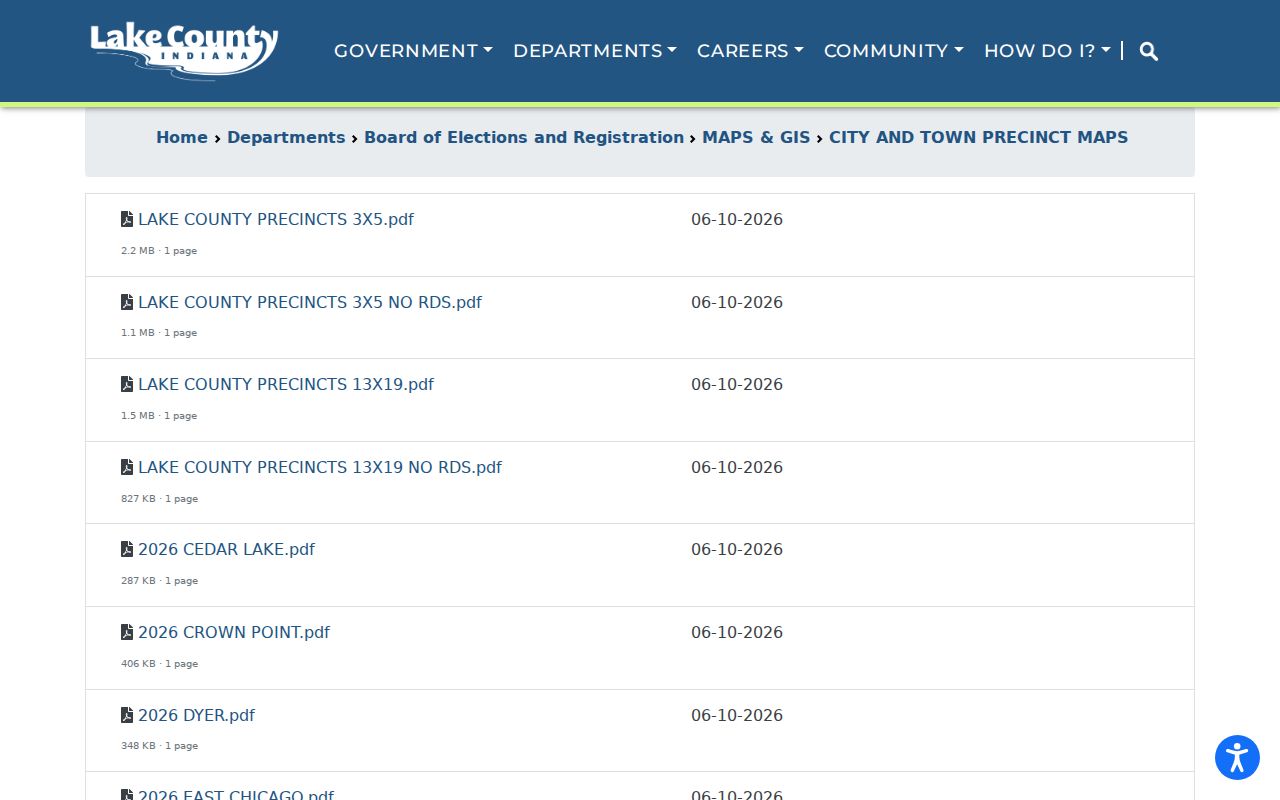1280x800 pixels.
Task: Click "2.2 MB · 1 page" file info
Action: (159, 251)
